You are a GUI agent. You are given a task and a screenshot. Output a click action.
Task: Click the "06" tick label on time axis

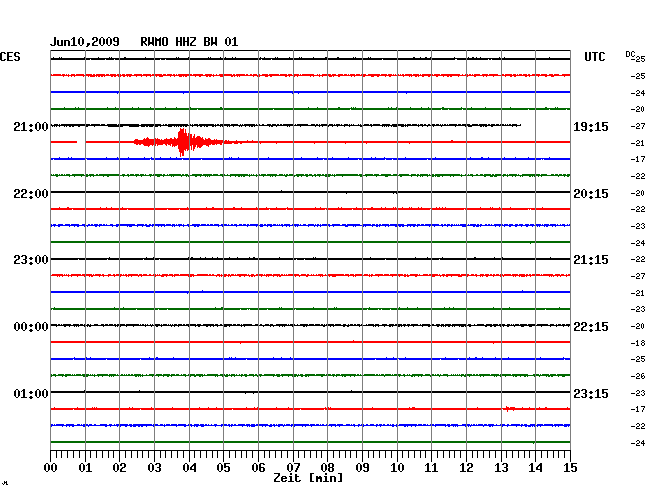[258, 468]
